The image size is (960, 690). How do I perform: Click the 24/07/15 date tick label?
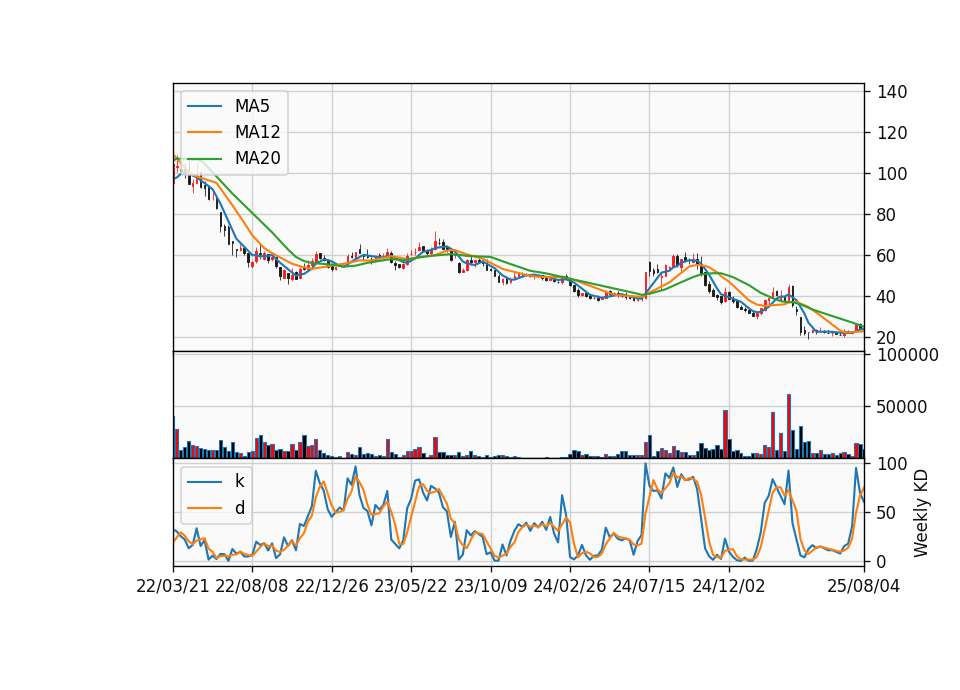(x=649, y=586)
